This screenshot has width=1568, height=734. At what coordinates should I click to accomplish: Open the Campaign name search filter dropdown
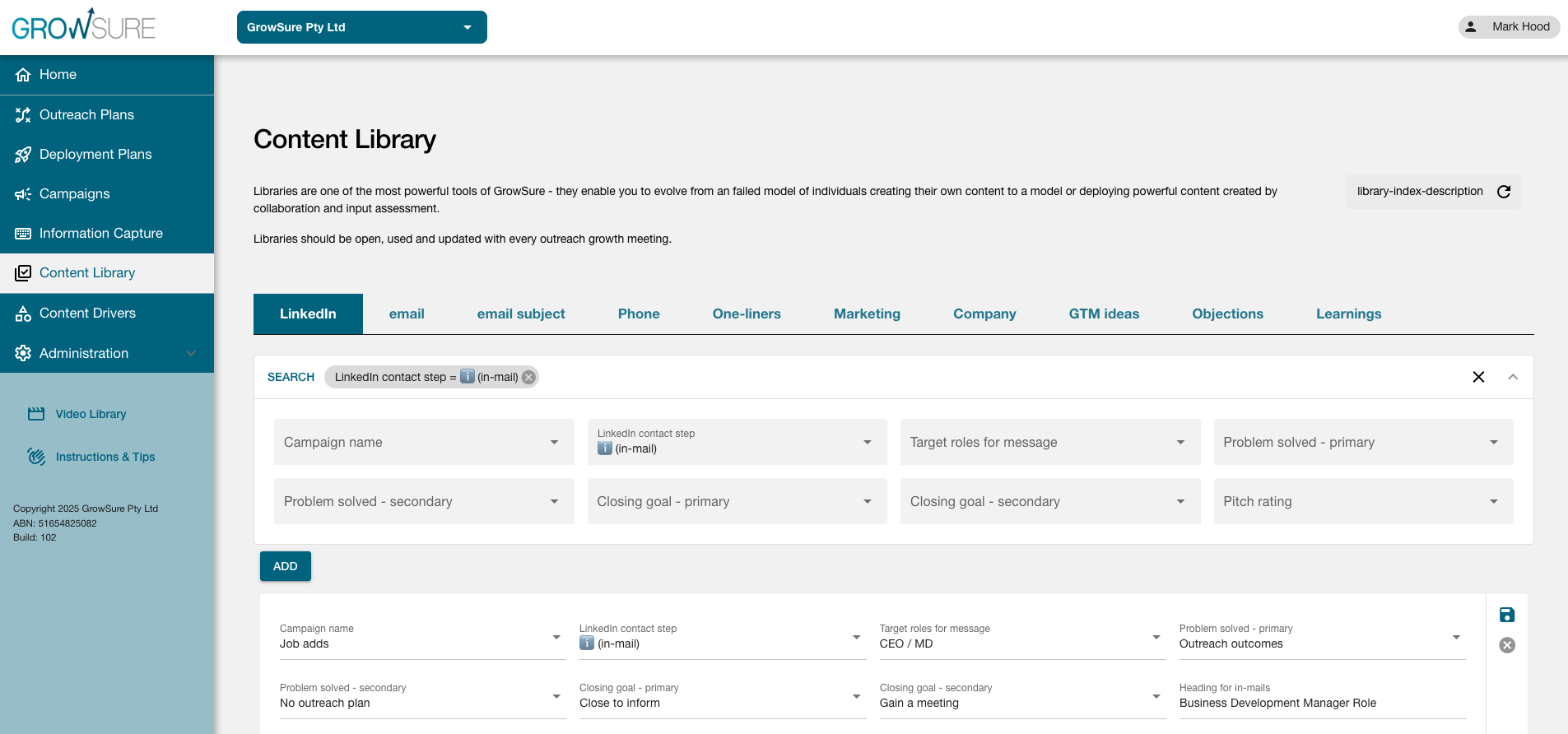coord(424,442)
